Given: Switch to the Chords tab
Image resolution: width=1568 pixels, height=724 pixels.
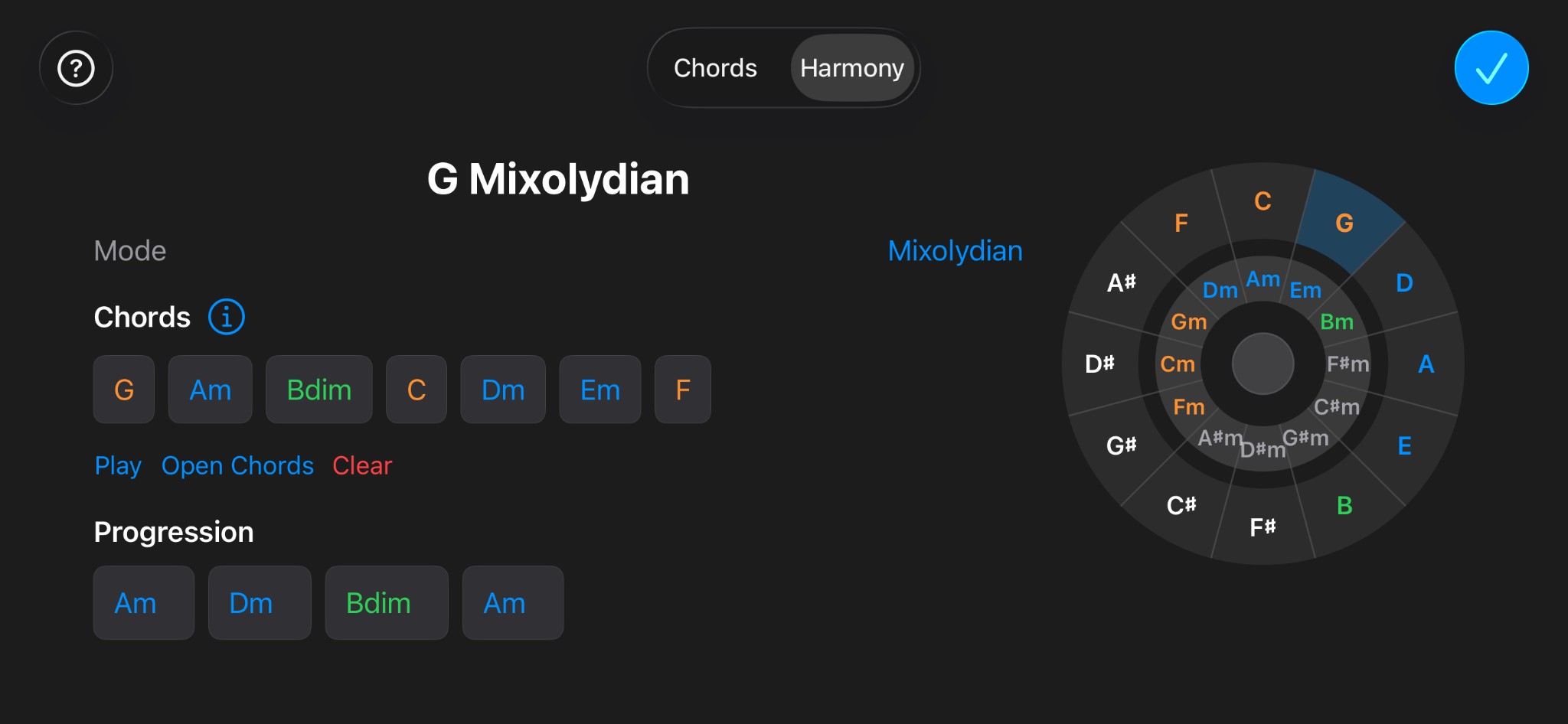Looking at the screenshot, I should (715, 68).
